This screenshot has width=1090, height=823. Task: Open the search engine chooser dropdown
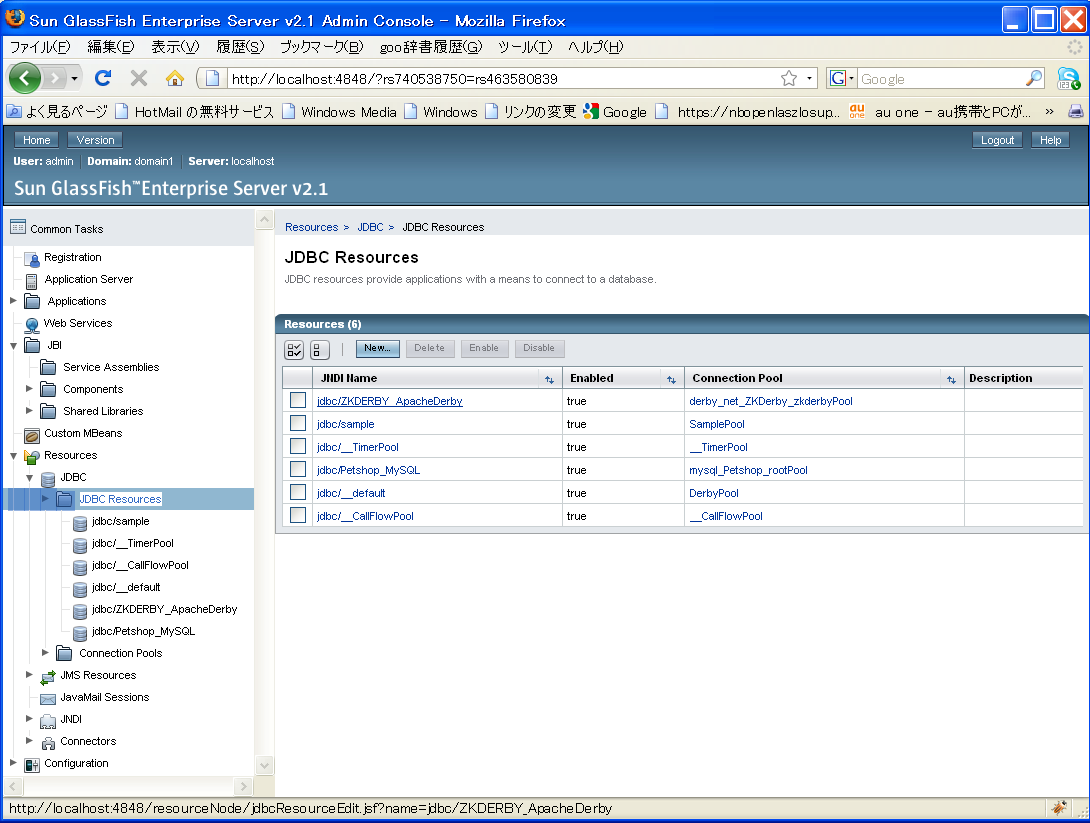[842, 79]
